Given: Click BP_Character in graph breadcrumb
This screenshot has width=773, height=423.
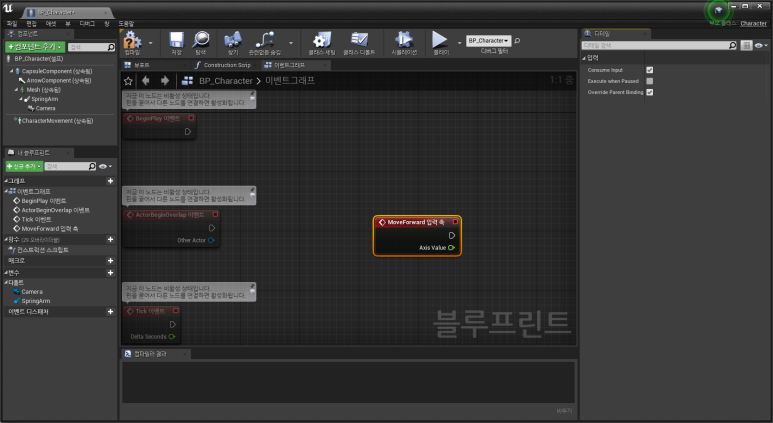Looking at the screenshot, I should click(226, 81).
